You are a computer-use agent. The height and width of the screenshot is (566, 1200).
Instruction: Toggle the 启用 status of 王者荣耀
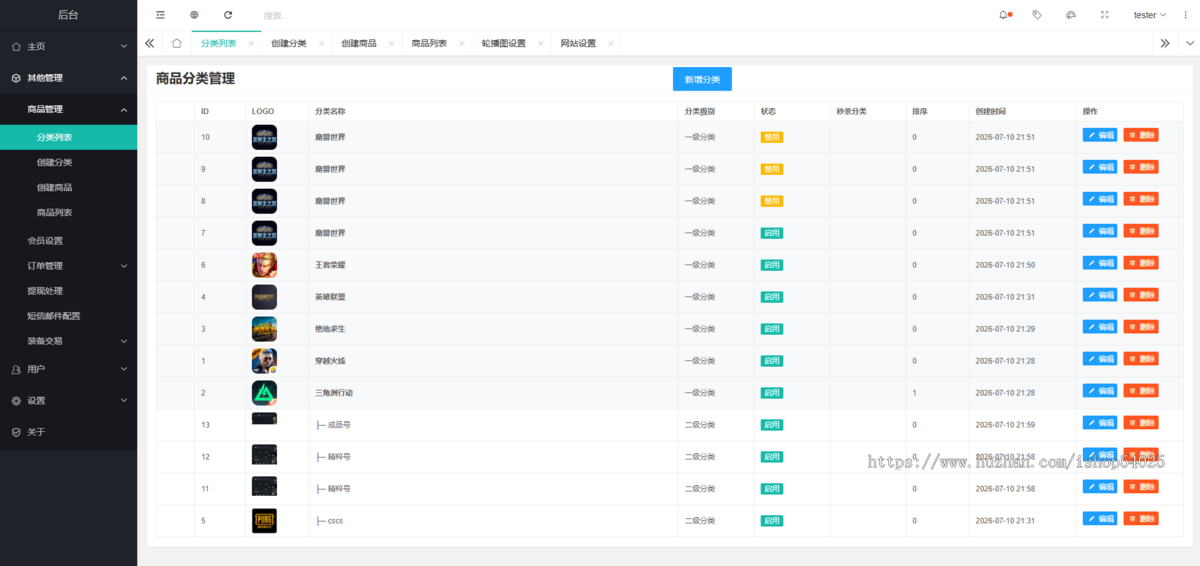pos(772,265)
